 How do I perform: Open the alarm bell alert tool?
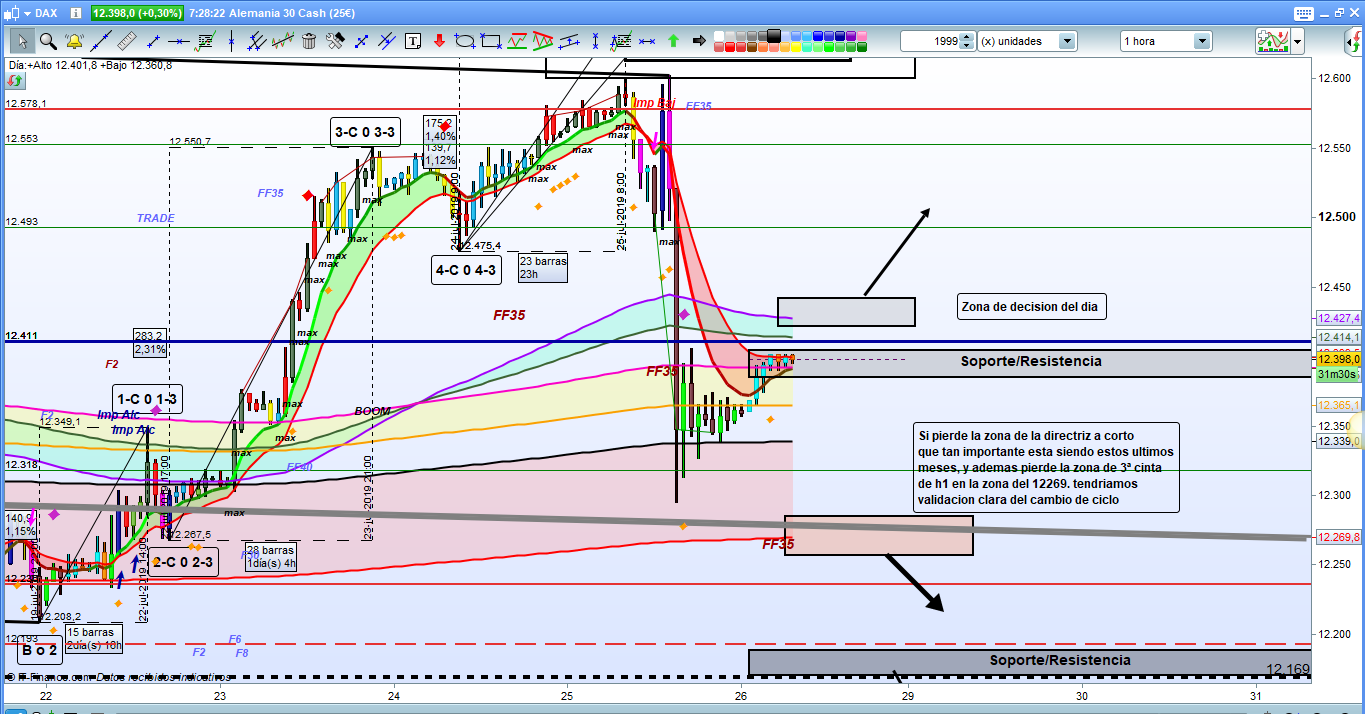point(73,41)
